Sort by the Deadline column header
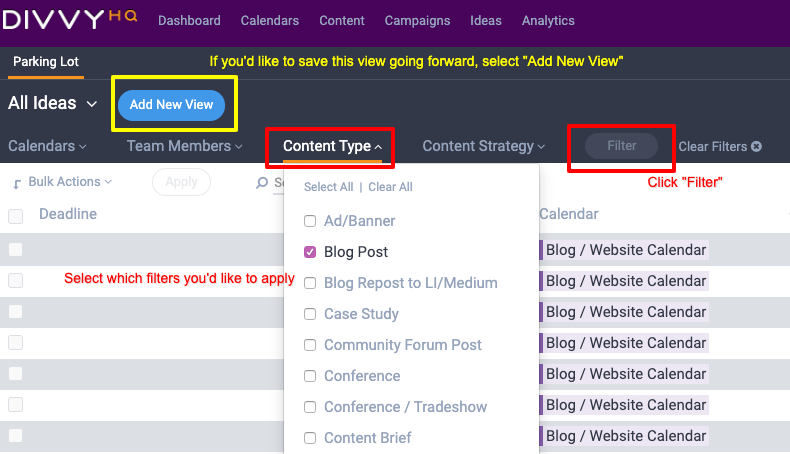 68,214
